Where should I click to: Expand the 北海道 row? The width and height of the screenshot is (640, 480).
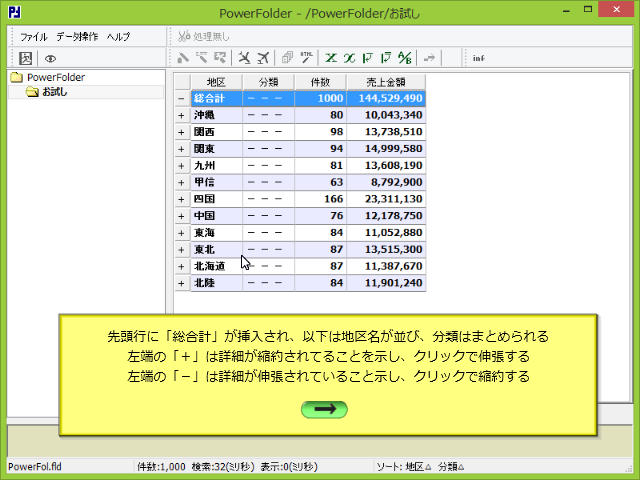pyautogui.click(x=182, y=266)
